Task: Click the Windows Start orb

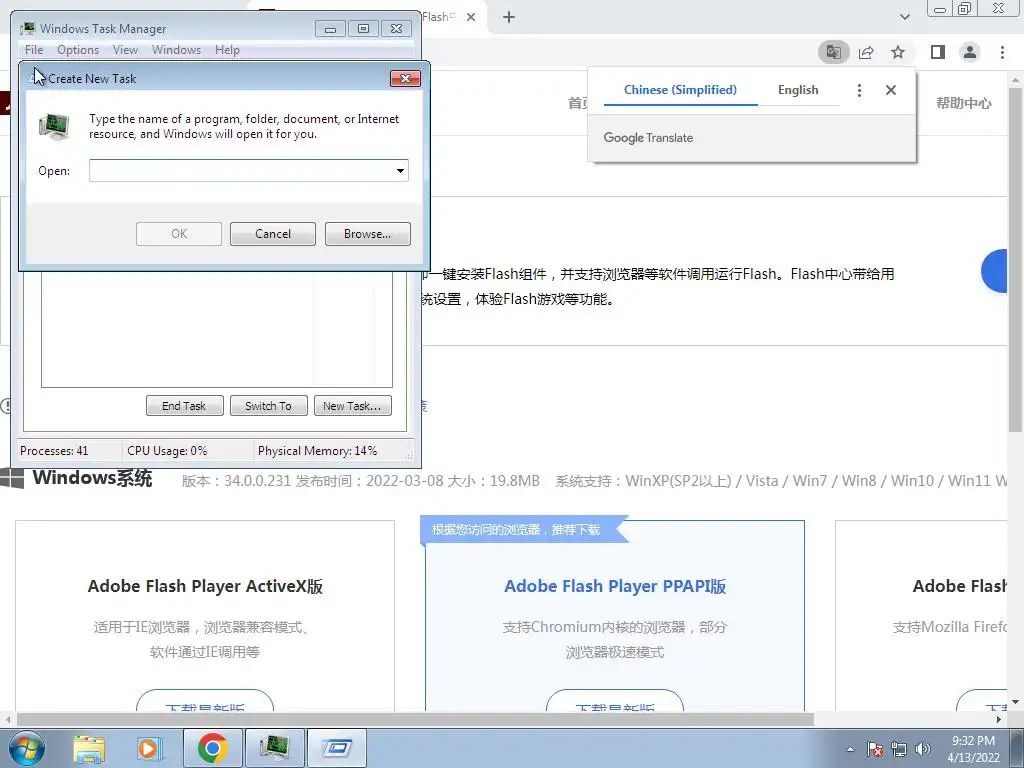Action: pos(27,748)
